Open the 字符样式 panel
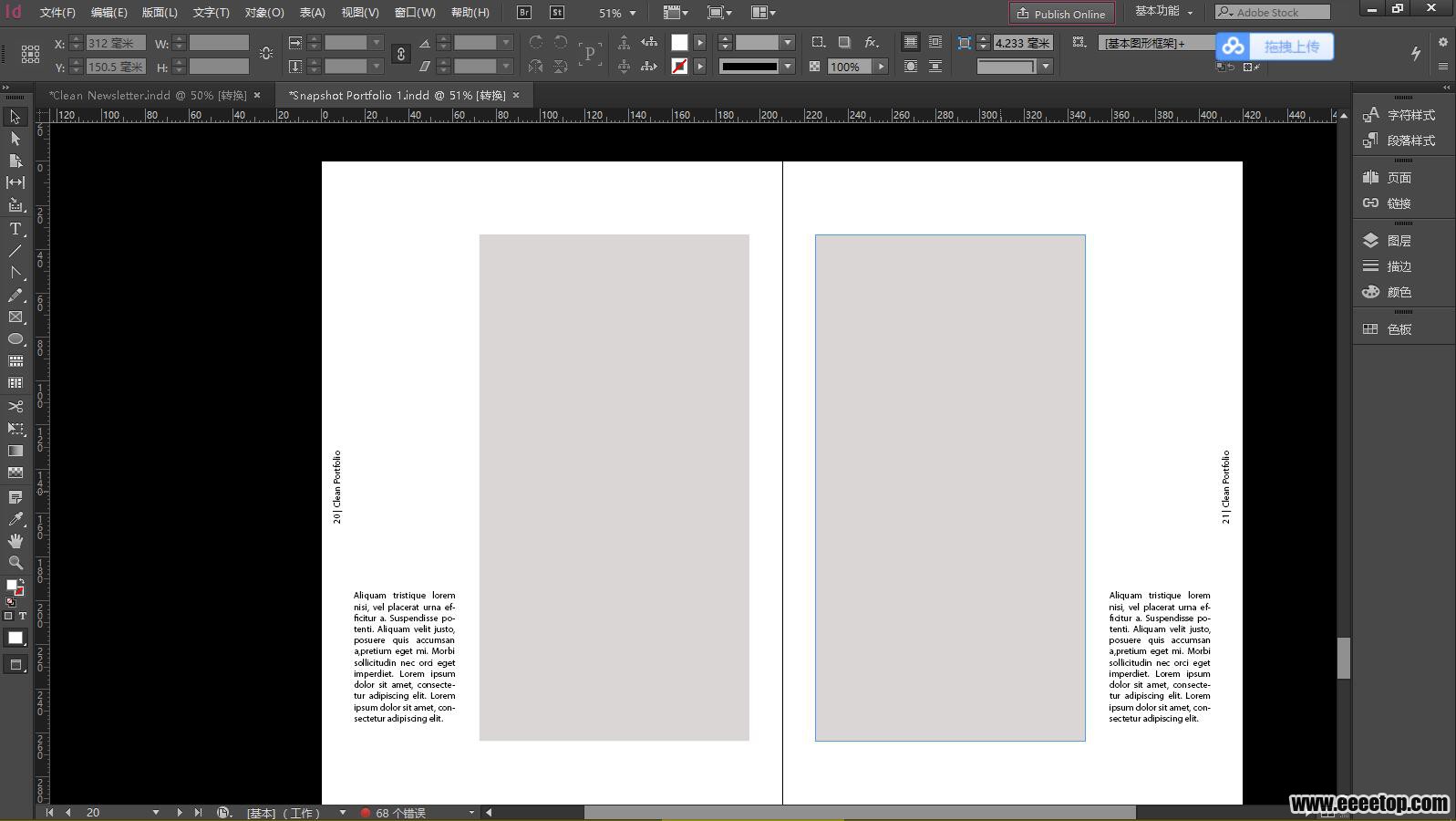Viewport: 1456px width, 821px height. point(1401,115)
